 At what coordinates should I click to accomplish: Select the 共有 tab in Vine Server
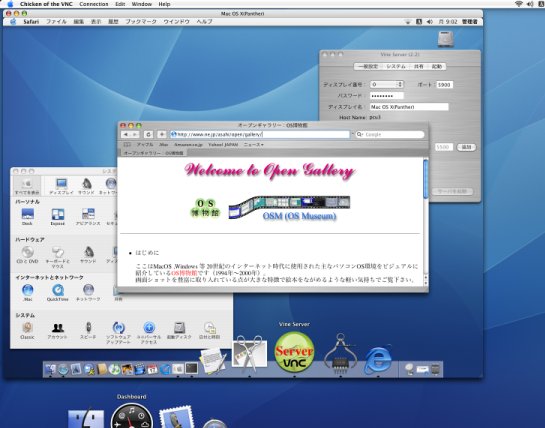[418, 66]
